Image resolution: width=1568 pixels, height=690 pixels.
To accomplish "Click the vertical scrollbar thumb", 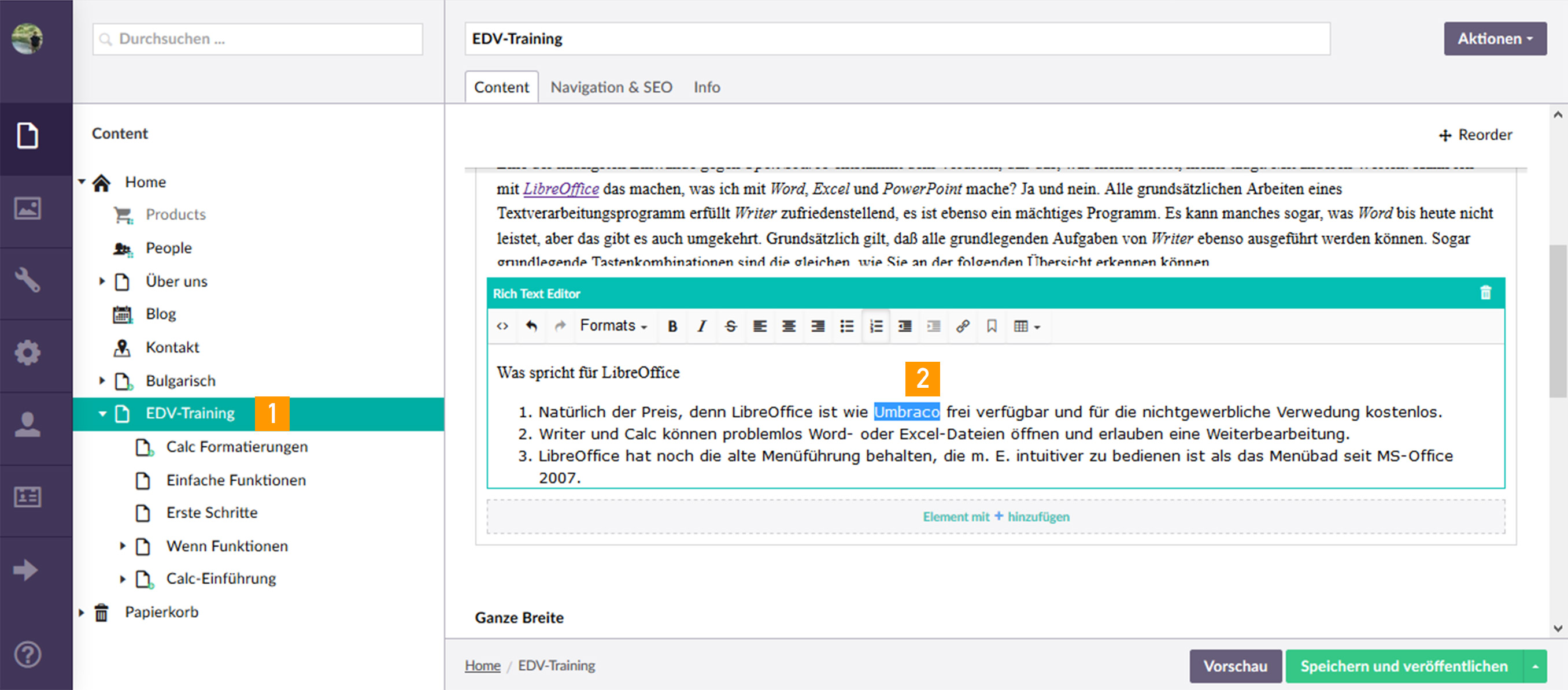I will tap(1558, 321).
